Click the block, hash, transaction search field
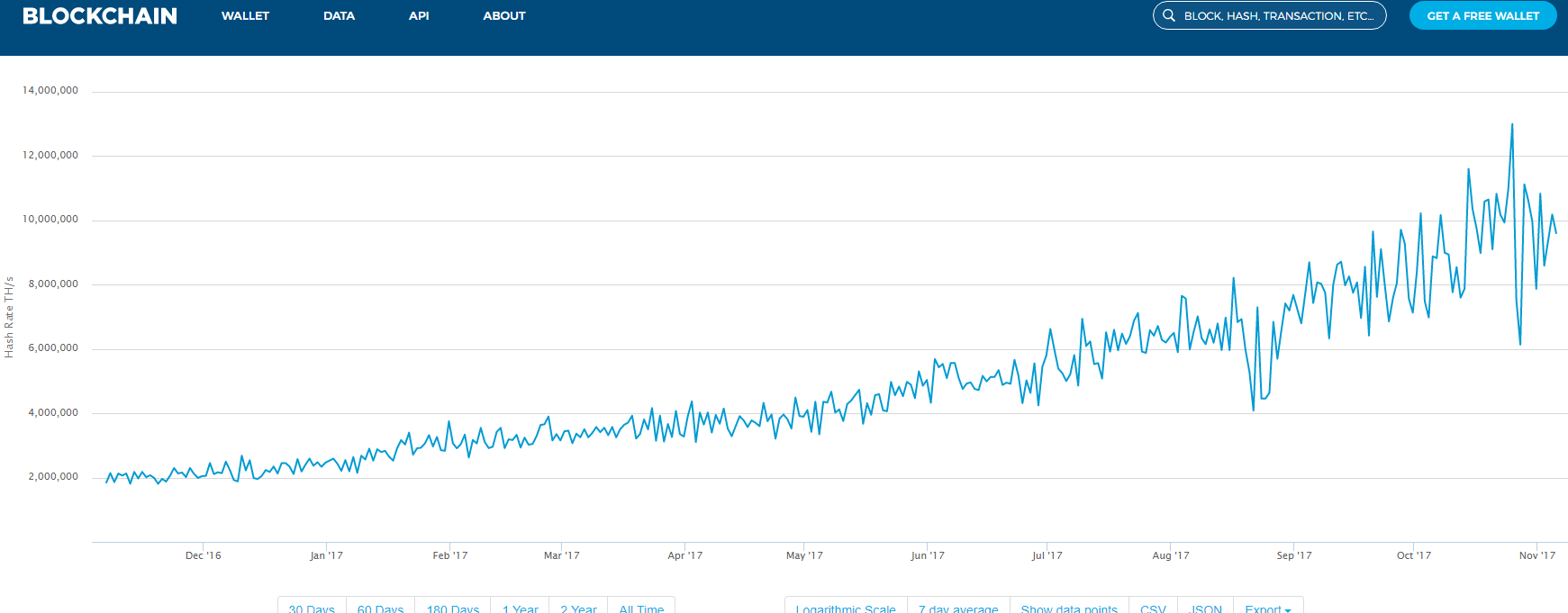1568x613 pixels. click(1278, 16)
